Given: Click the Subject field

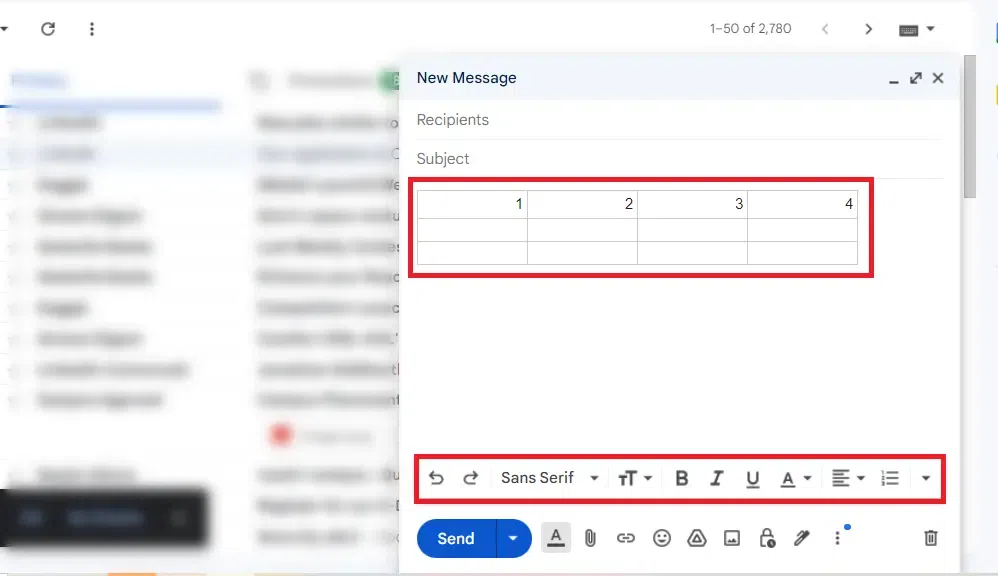Looking at the screenshot, I should pyautogui.click(x=678, y=158).
